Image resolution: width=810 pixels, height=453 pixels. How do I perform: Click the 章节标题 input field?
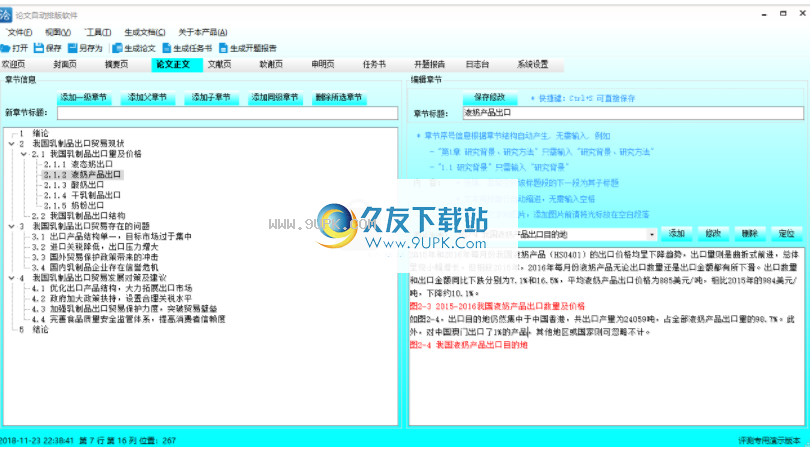pos(633,113)
